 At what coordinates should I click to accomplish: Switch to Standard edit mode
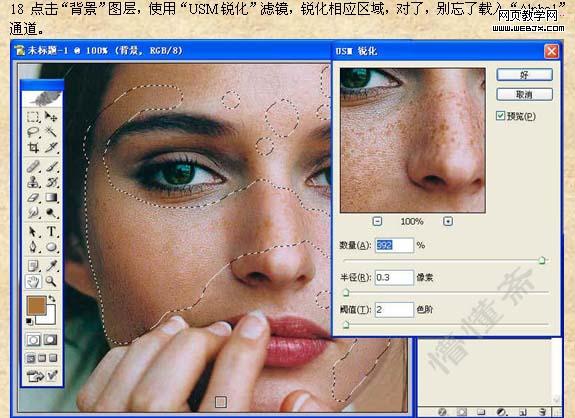point(33,340)
